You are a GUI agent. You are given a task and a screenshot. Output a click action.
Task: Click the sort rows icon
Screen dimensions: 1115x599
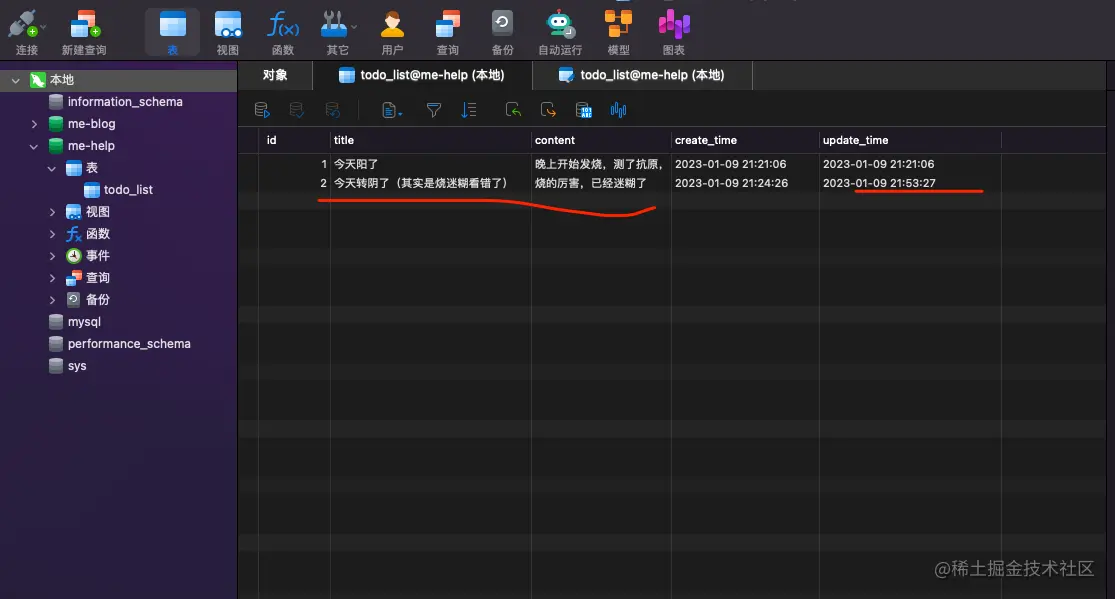click(469, 110)
